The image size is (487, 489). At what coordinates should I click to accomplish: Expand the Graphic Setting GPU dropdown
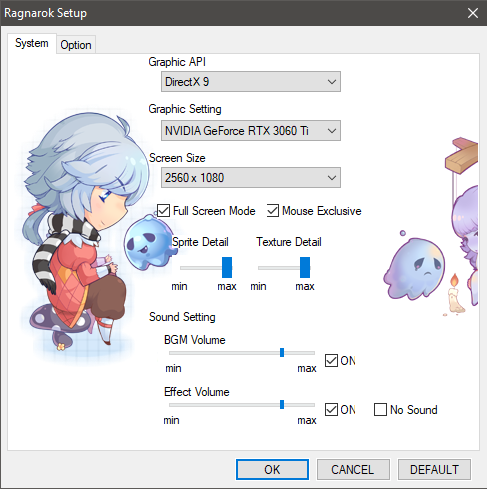251,130
